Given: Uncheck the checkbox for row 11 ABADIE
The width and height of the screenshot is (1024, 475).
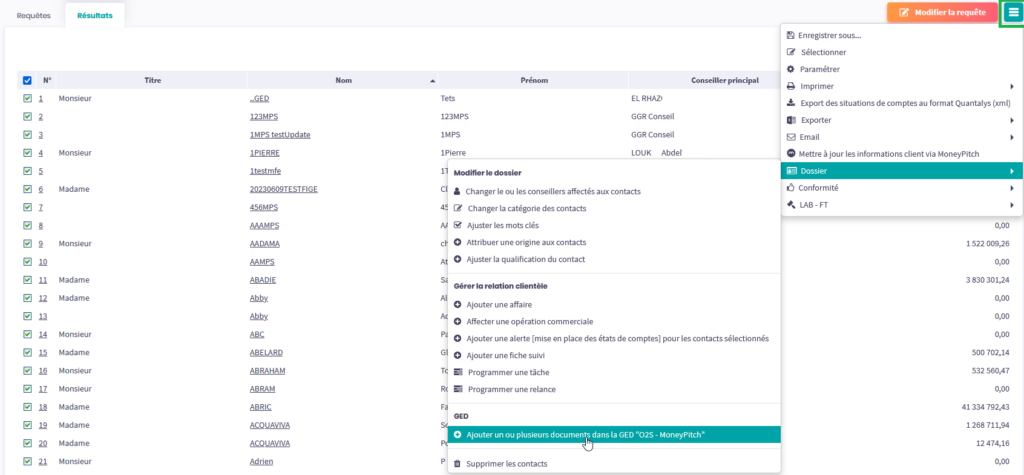Looking at the screenshot, I should pos(27,280).
